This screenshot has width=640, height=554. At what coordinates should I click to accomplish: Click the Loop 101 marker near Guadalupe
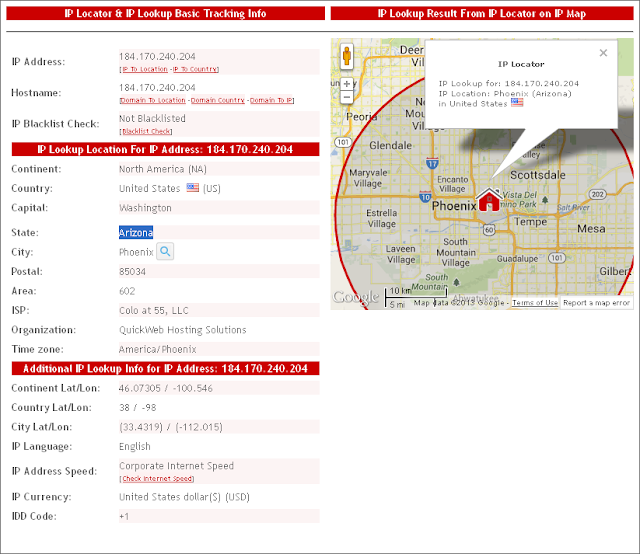(x=557, y=258)
